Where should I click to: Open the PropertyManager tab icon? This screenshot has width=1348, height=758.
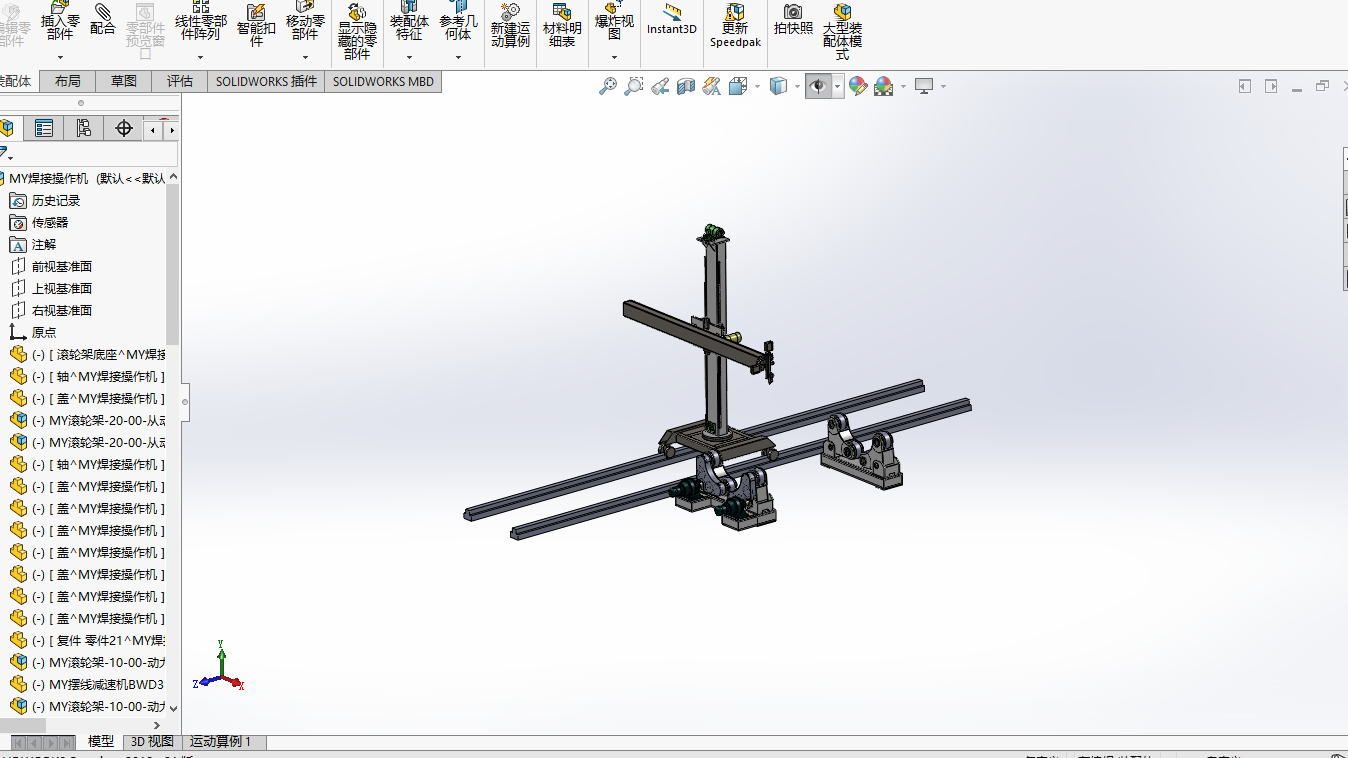click(44, 128)
